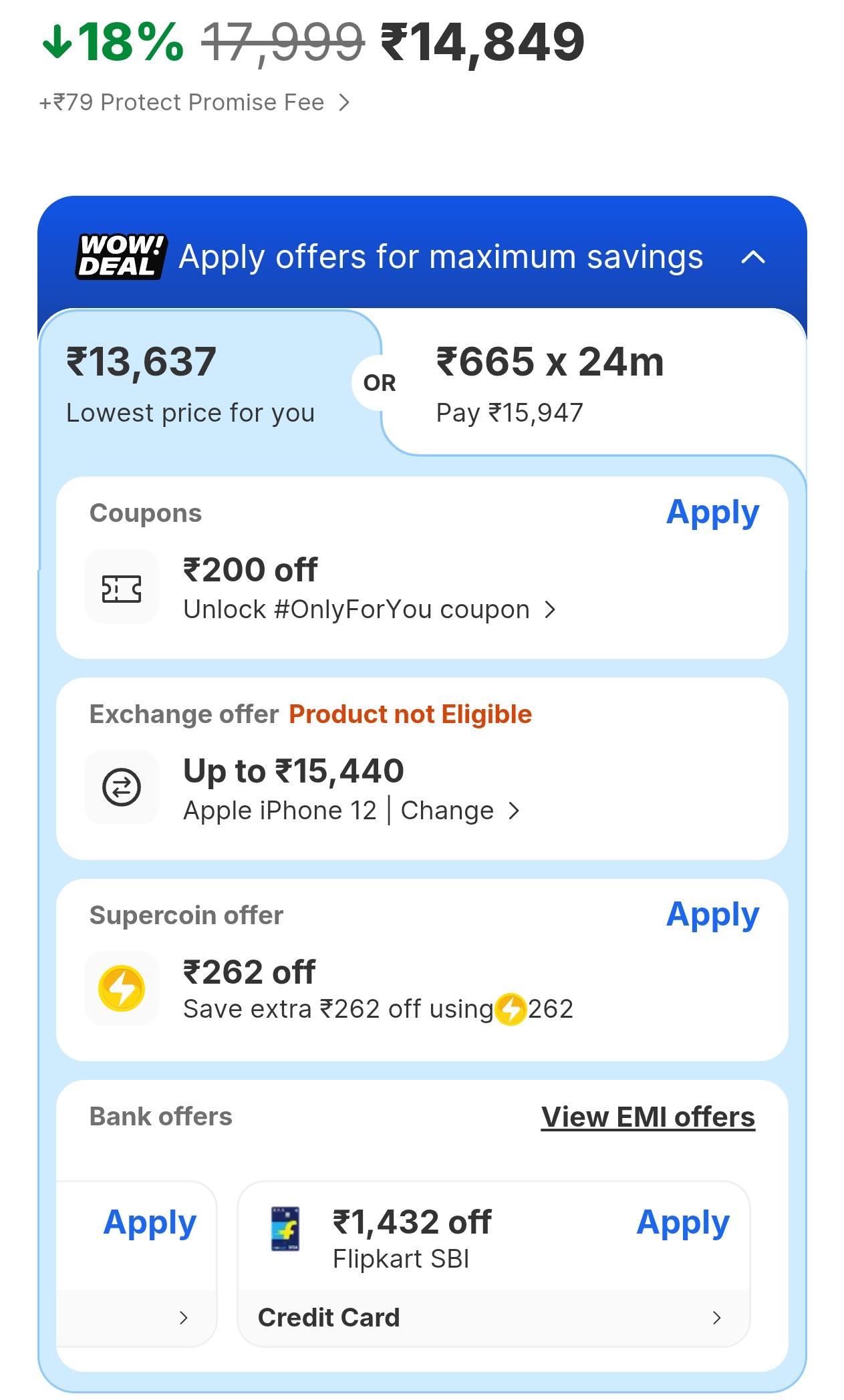Collapse the Apply offers for maximum savings panel
Viewport: 844px width, 1400px height.
753,257
